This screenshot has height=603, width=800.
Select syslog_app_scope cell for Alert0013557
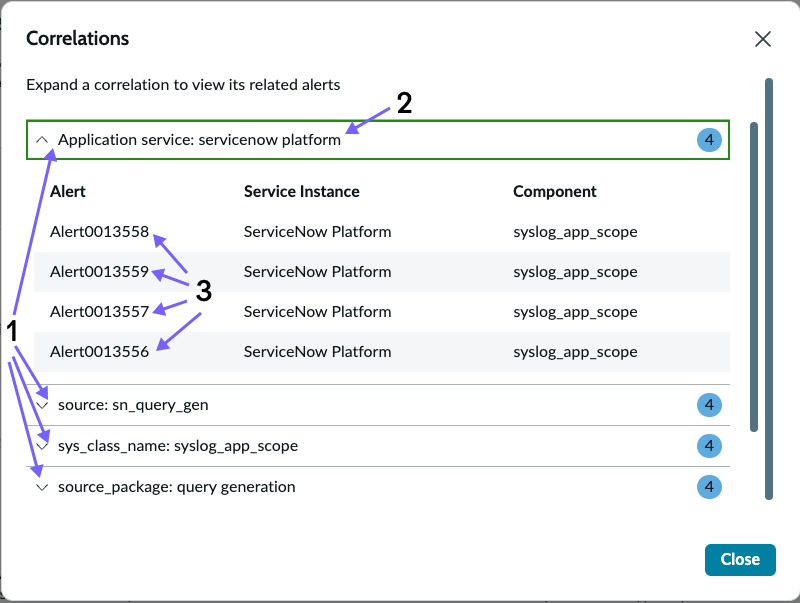576,312
